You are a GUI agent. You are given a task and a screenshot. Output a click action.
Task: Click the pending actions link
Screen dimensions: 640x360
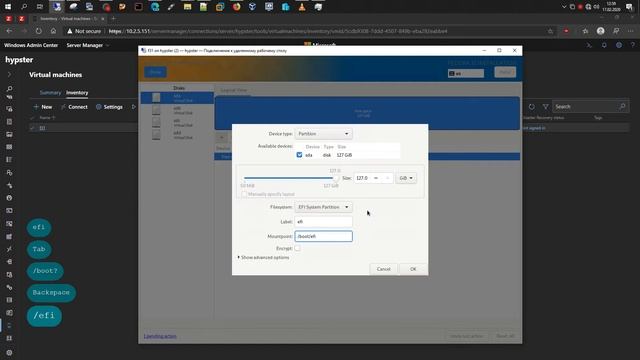[x=160, y=336]
